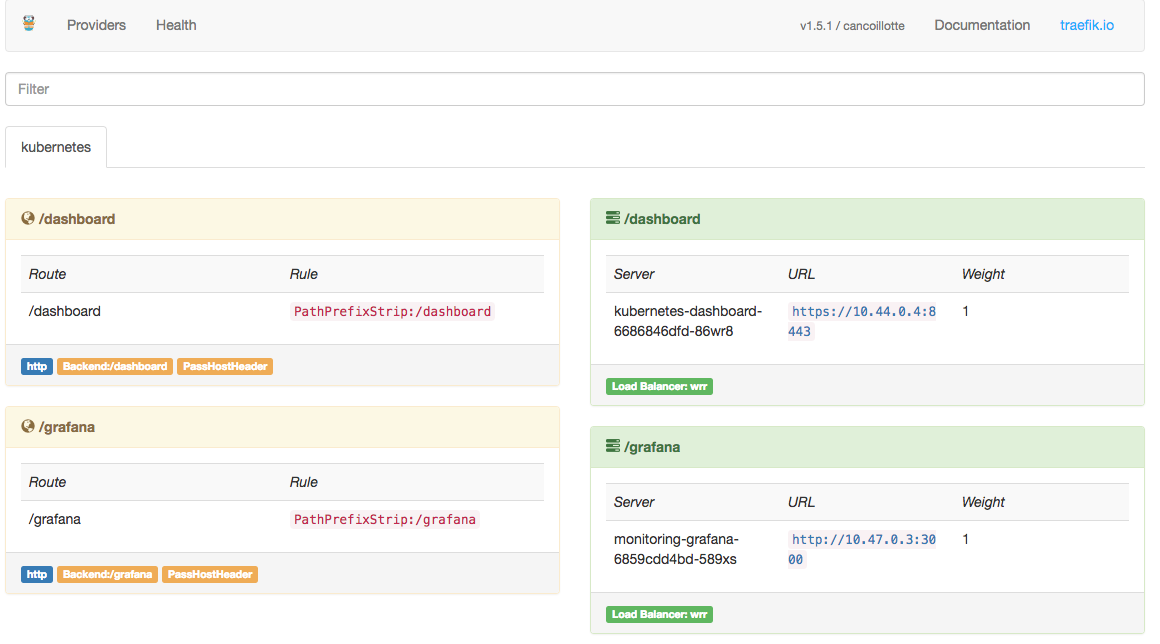The image size is (1160, 644).
Task: Click the monitoring-grafana-6859cdd4bd-589xs server name
Action: pos(676,549)
